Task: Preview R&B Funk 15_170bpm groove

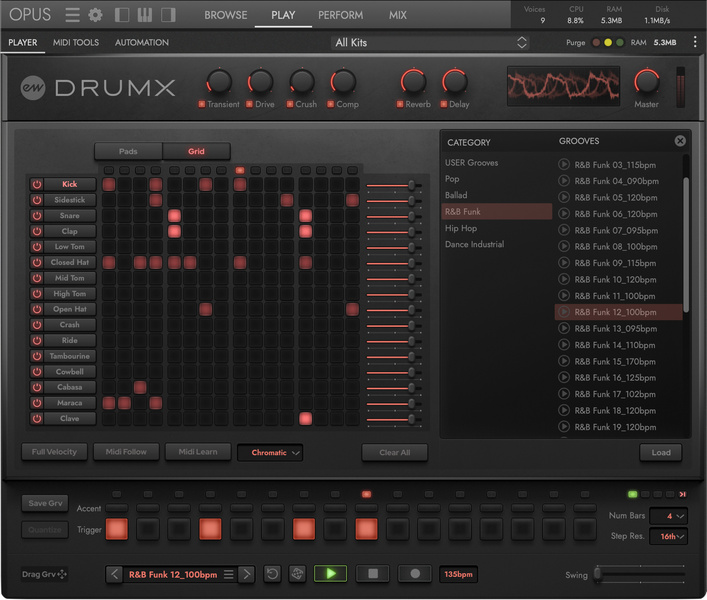Action: (x=564, y=361)
